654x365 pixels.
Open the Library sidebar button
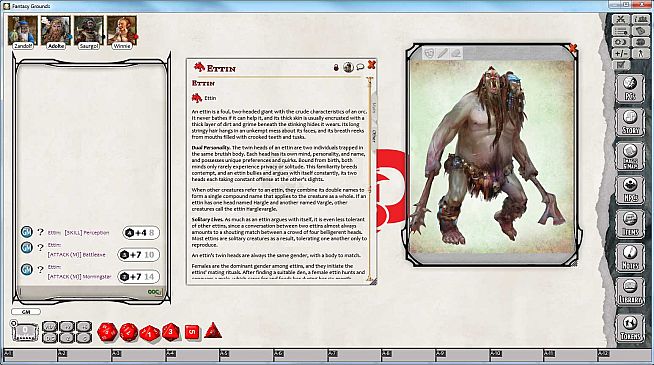[630, 292]
